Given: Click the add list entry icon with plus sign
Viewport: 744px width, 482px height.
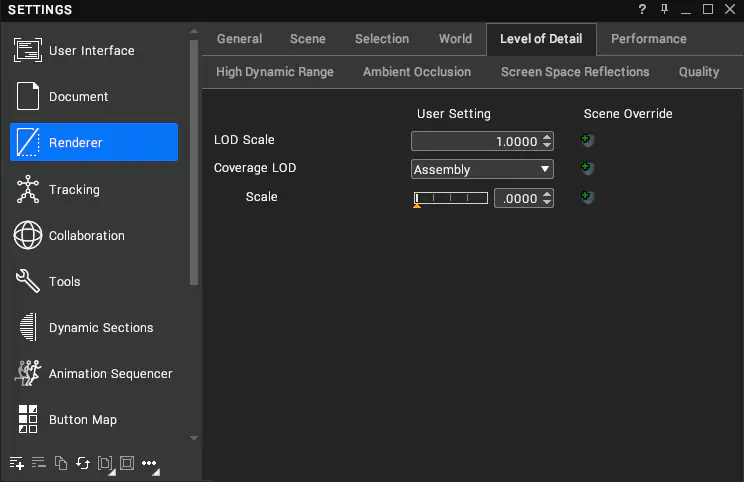Looking at the screenshot, I should point(17,463).
